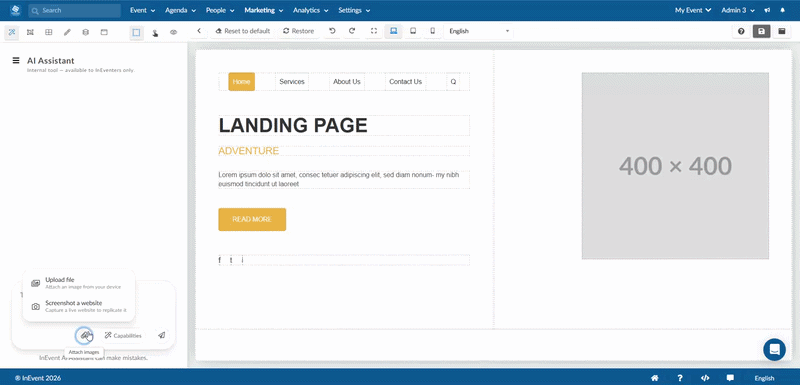Viewport: 800px width, 385px height.
Task: Click the English language link in footer
Action: click(764, 378)
